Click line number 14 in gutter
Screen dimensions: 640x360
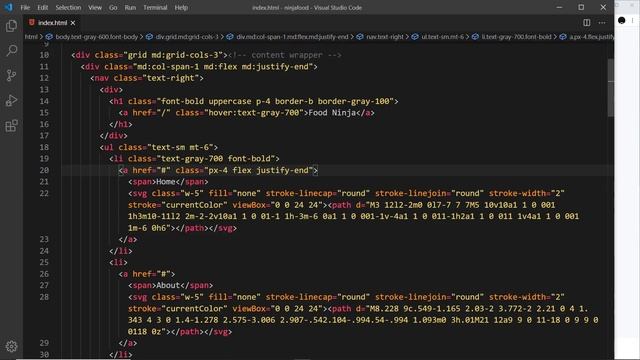click(x=44, y=101)
